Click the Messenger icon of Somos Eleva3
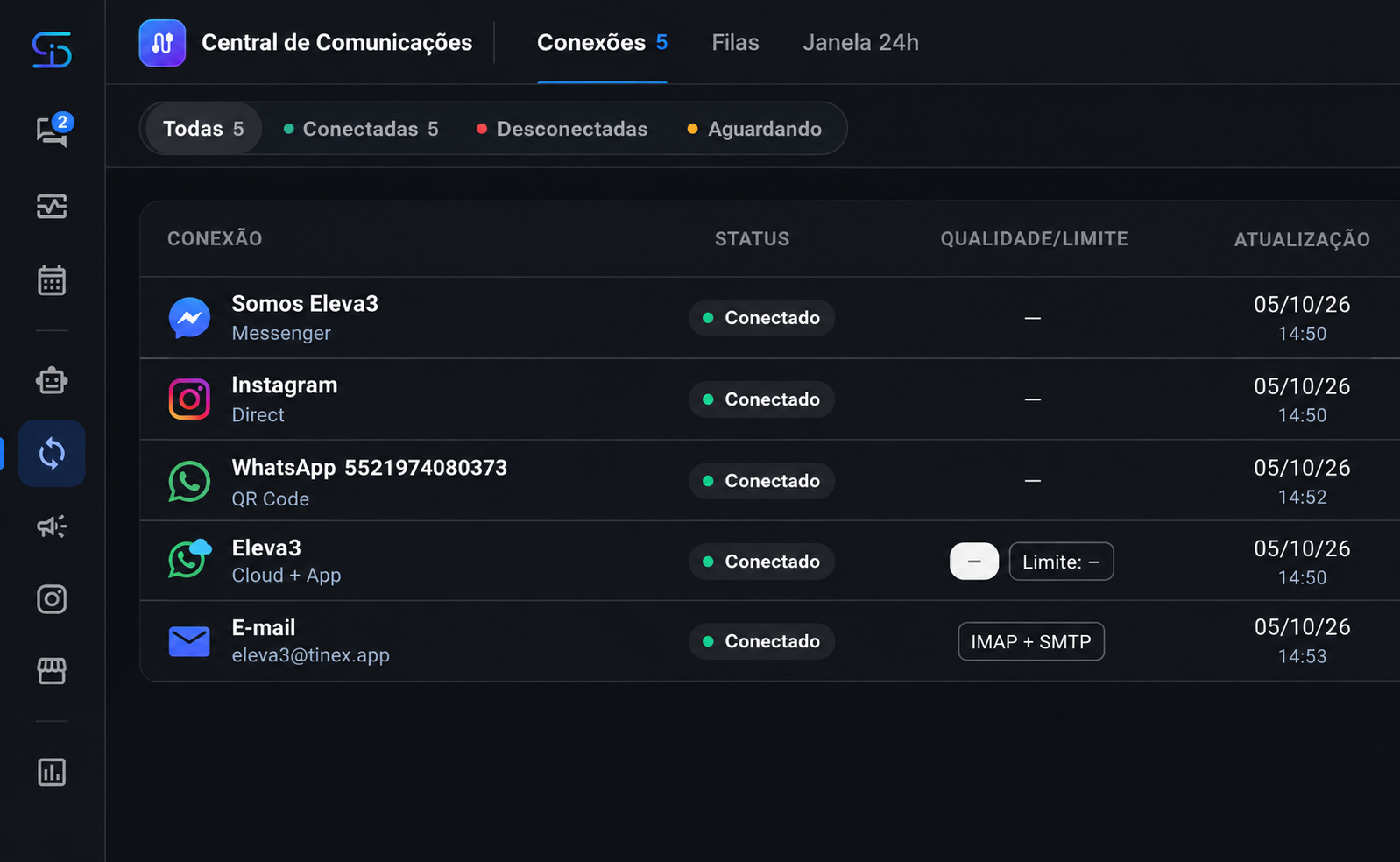Viewport: 1400px width, 862px height. [189, 318]
